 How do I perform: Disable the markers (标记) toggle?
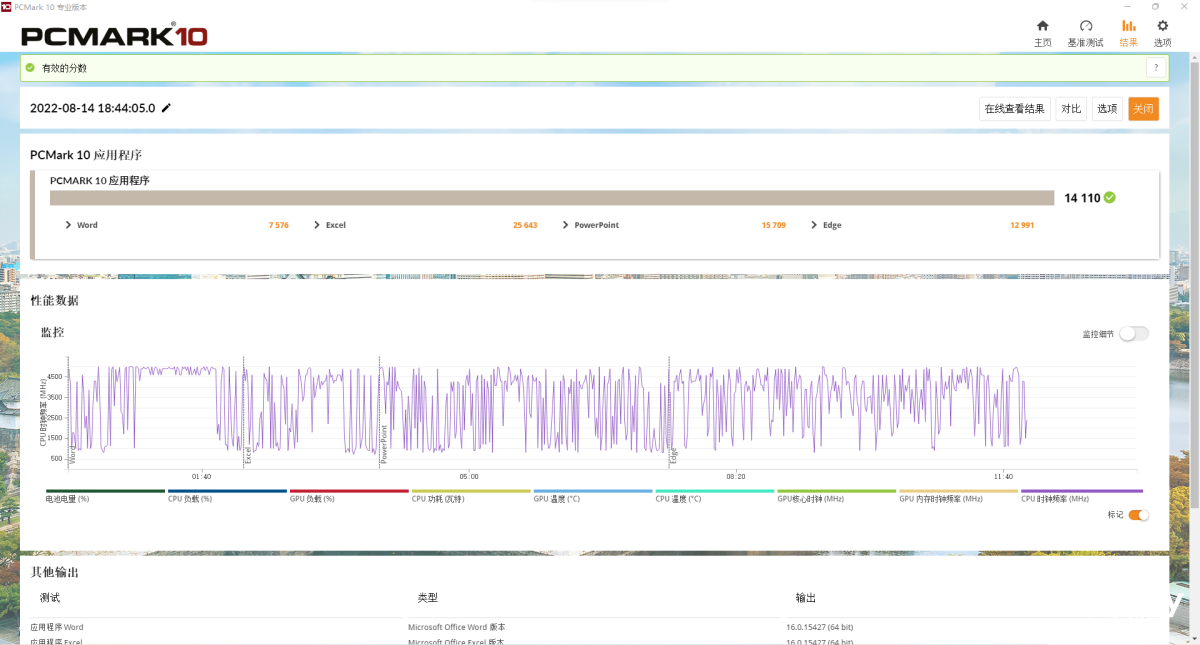point(1138,515)
